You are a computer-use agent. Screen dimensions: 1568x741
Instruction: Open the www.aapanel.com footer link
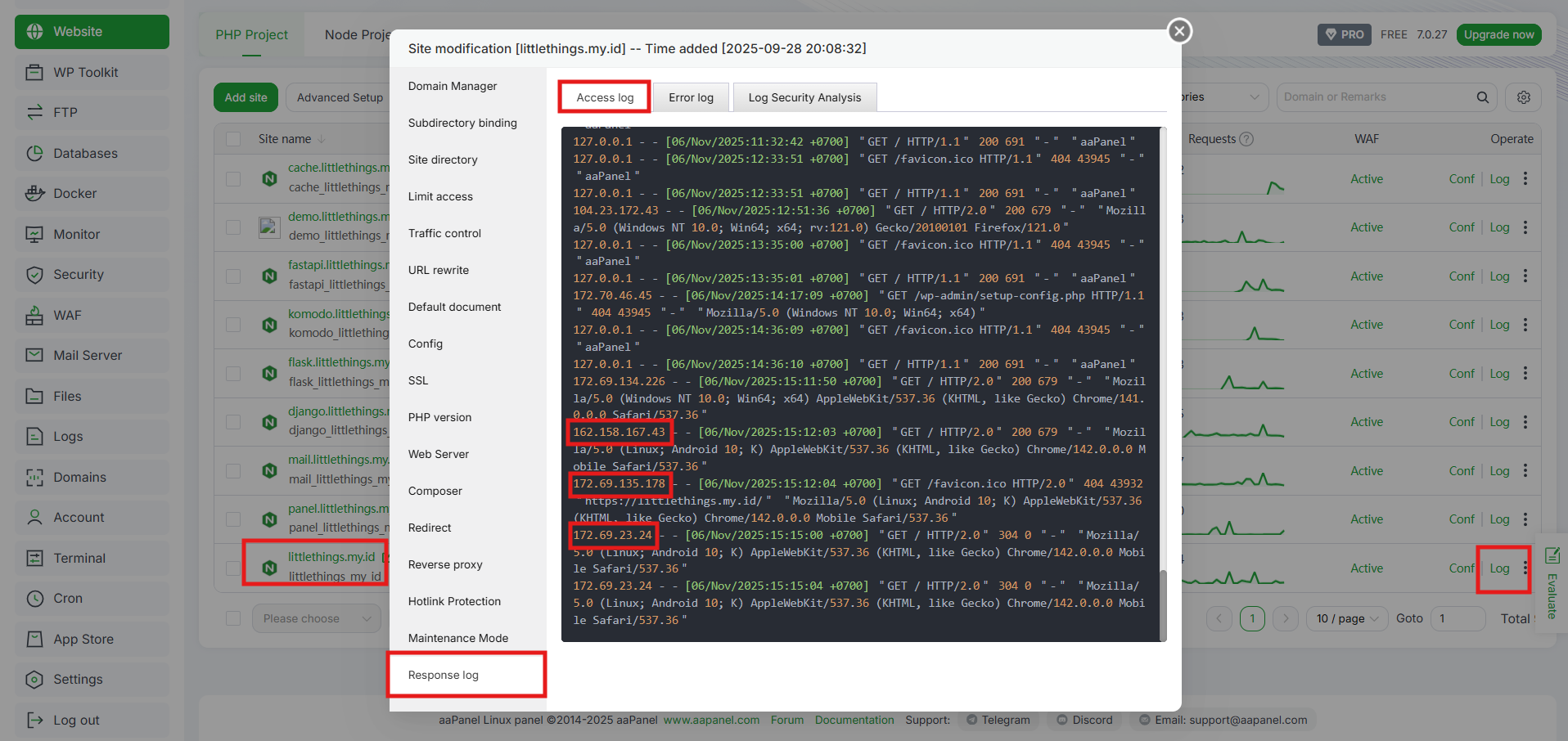click(x=711, y=720)
